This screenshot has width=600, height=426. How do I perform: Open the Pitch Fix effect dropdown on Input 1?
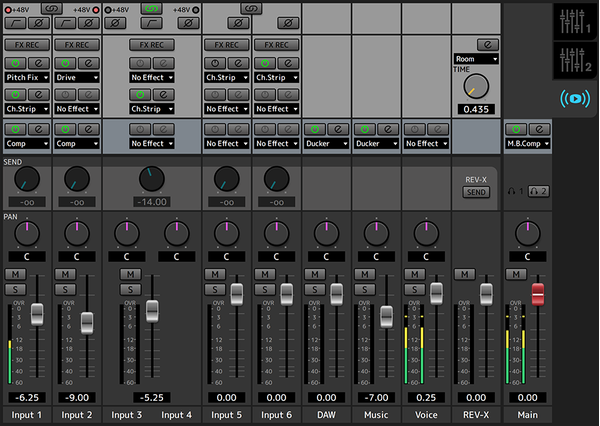(27, 77)
